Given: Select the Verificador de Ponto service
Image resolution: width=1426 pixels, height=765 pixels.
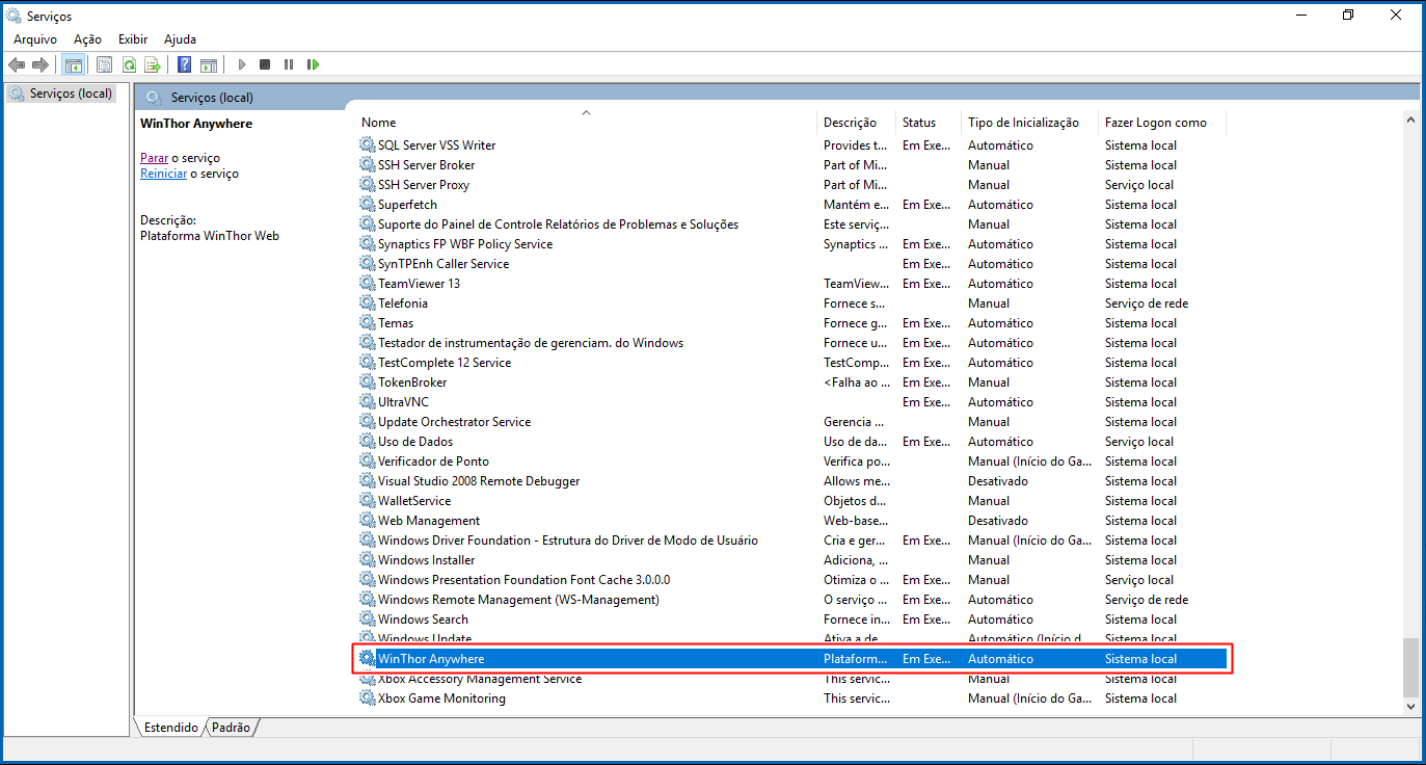Looking at the screenshot, I should click(x=792, y=461).
